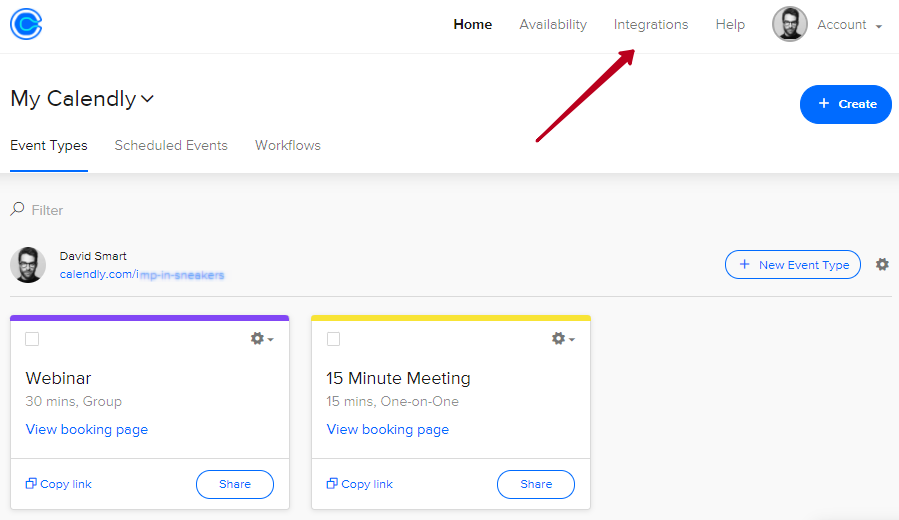Go to the Availability page

[x=553, y=25]
